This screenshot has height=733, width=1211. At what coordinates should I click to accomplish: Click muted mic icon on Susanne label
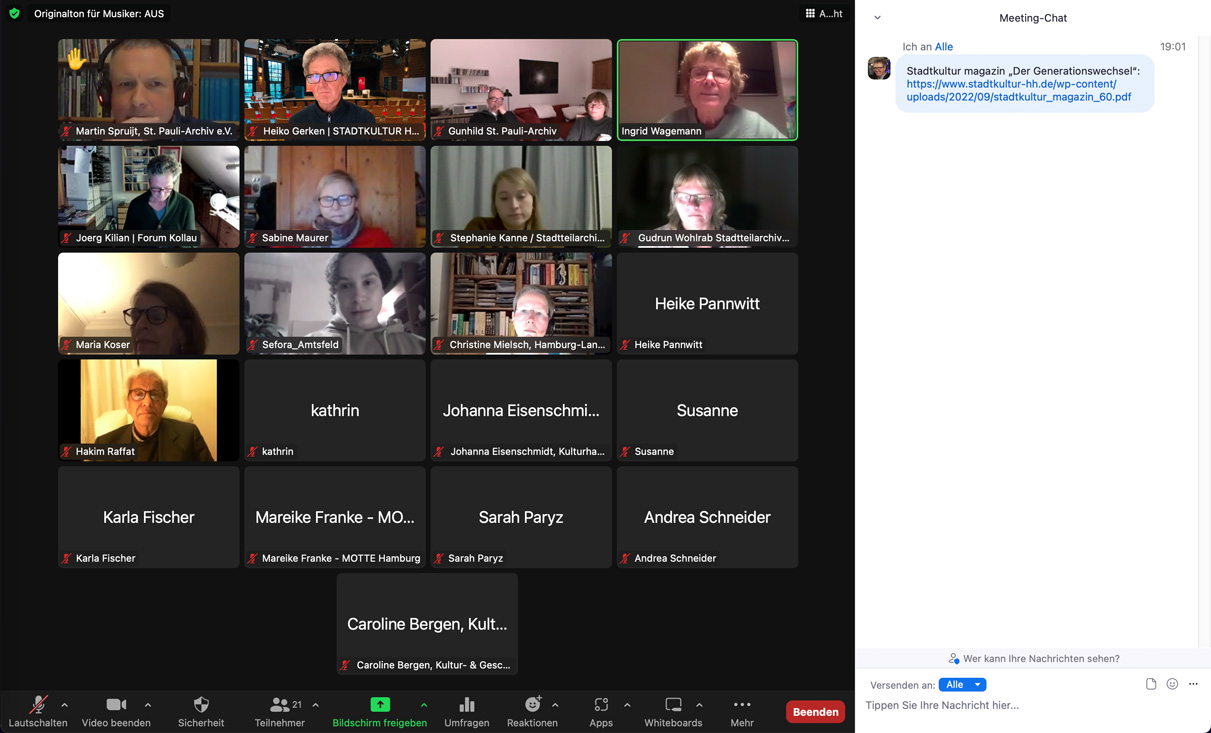coord(626,452)
